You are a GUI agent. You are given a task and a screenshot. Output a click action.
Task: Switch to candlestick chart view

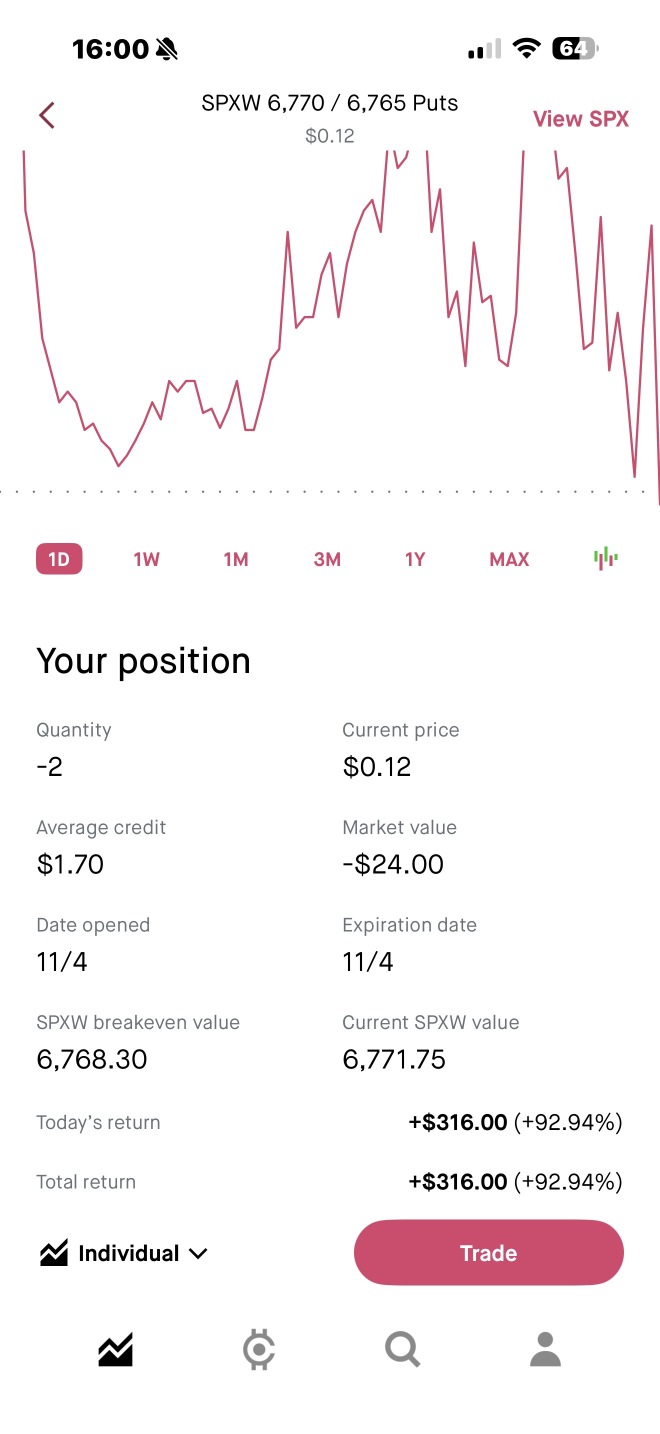(605, 559)
